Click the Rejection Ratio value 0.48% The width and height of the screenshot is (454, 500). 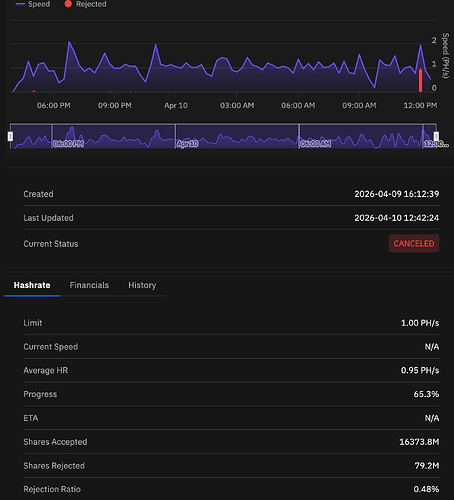pyautogui.click(x=426, y=489)
